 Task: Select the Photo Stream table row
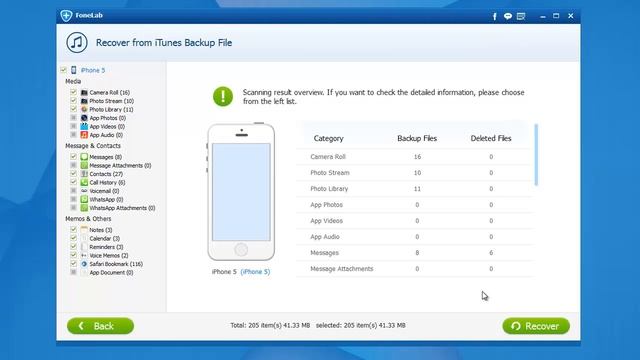415,173
